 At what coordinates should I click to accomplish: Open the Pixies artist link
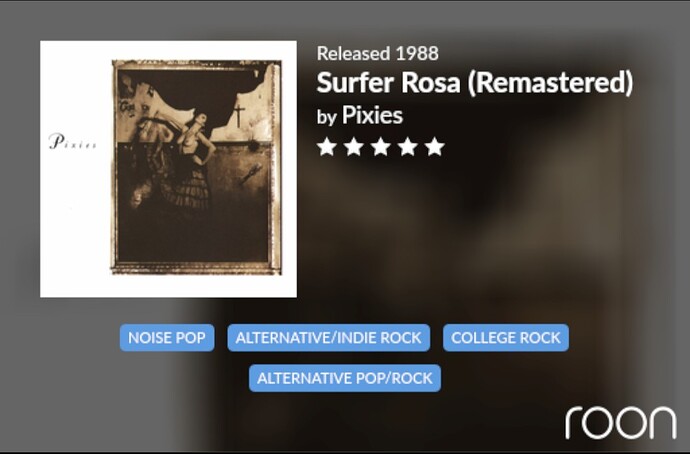tap(372, 115)
